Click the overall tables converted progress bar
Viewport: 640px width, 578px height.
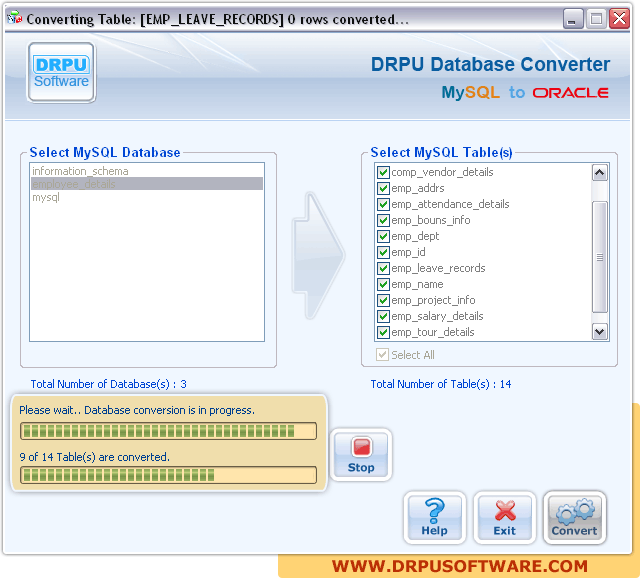169,475
